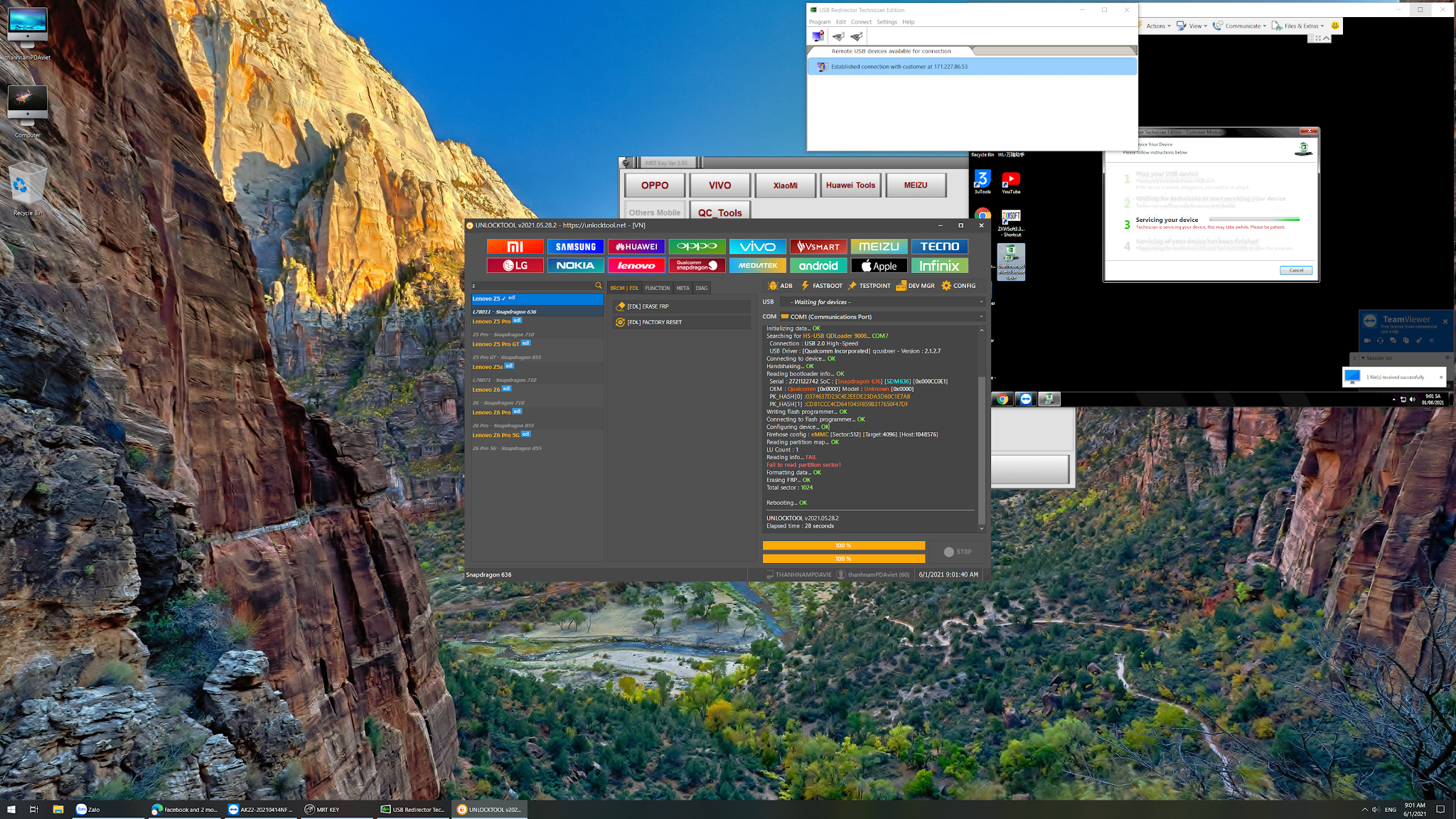Click the top 100% progress bar
This screenshot has width=1456, height=819.
[843, 546]
